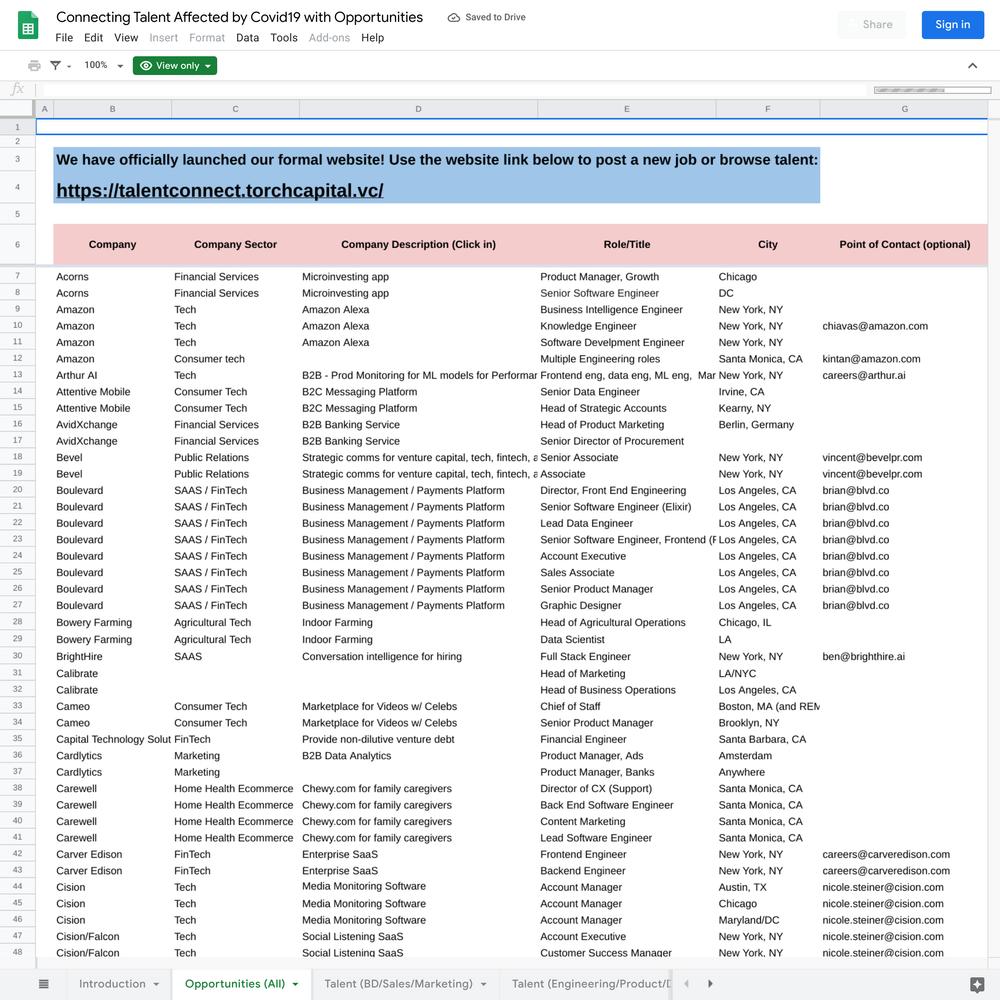Click the print icon in toolbar

pyautogui.click(x=34, y=66)
